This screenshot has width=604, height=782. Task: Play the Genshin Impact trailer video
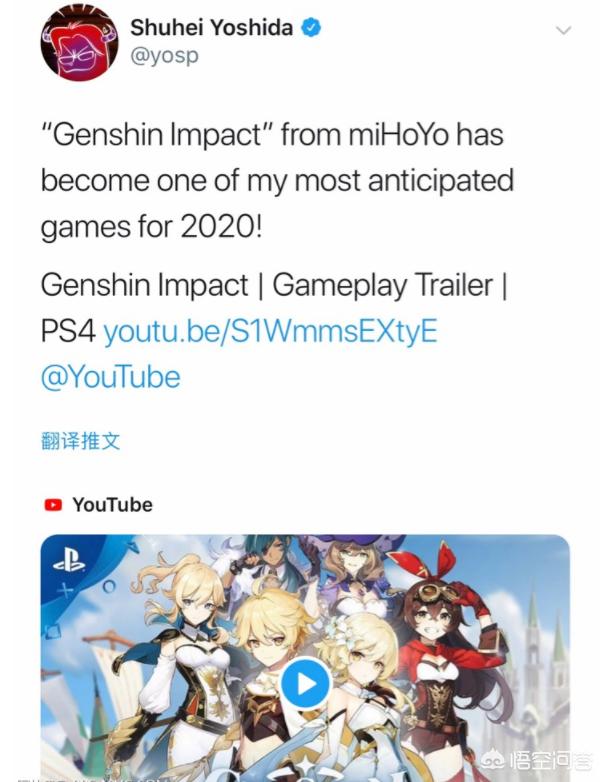pos(305,684)
